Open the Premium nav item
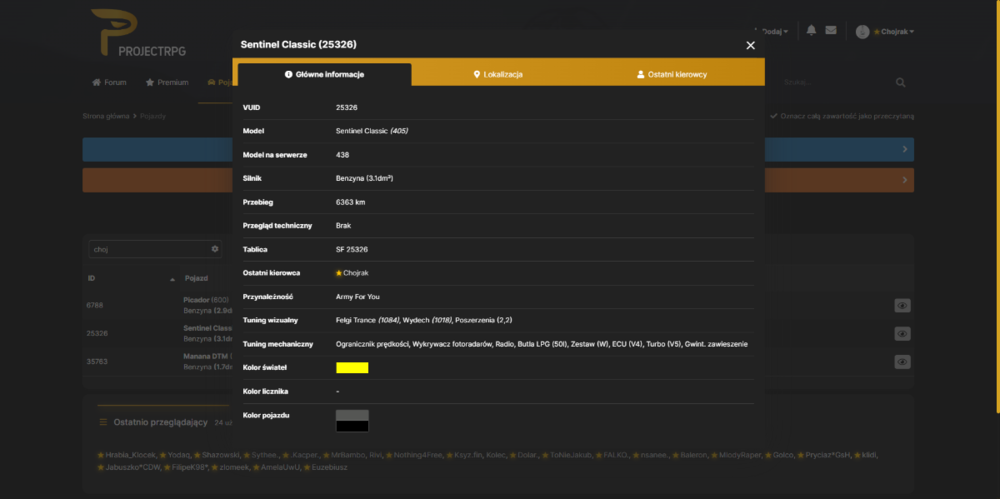Screen dimensions: 1000x499 (x=167, y=82)
